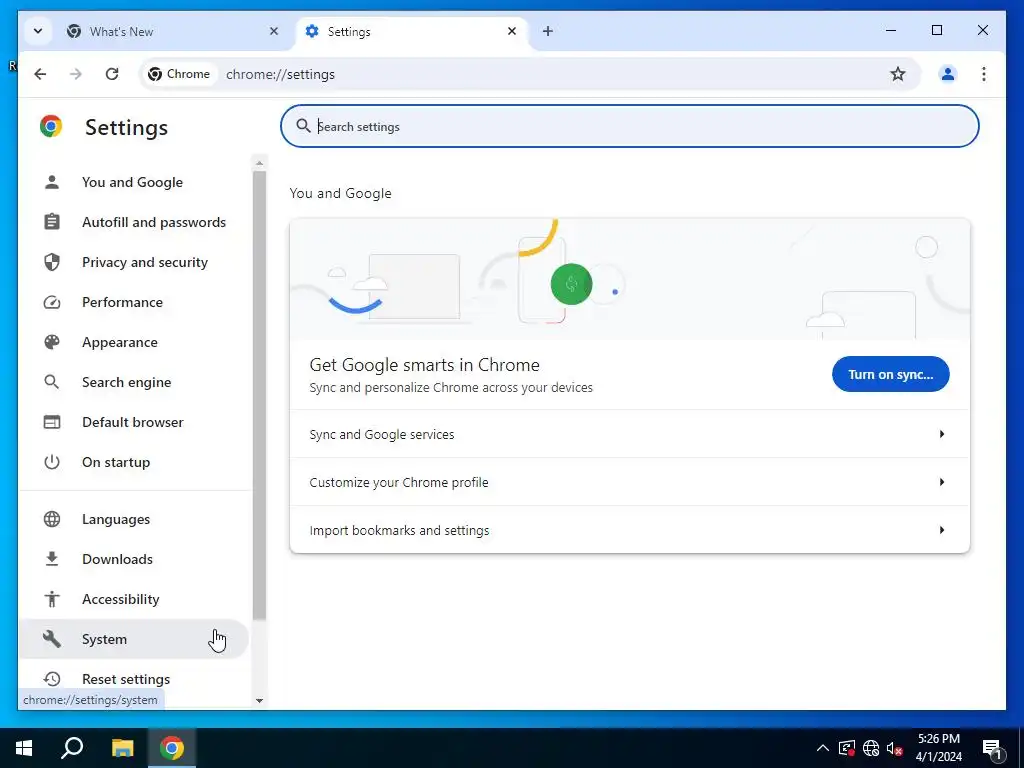This screenshot has height=768, width=1024.
Task: Click the Chrome taskbar icon
Action: [172, 748]
